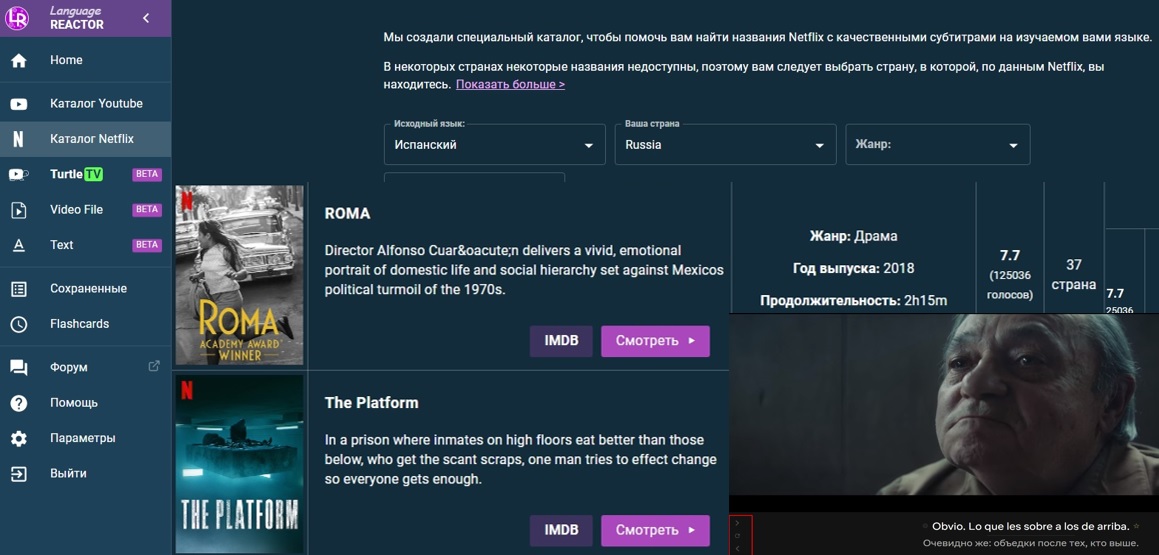Open Каталог Youtube in the sidebar
Viewport: 1159px width, 555px height.
tap(86, 103)
